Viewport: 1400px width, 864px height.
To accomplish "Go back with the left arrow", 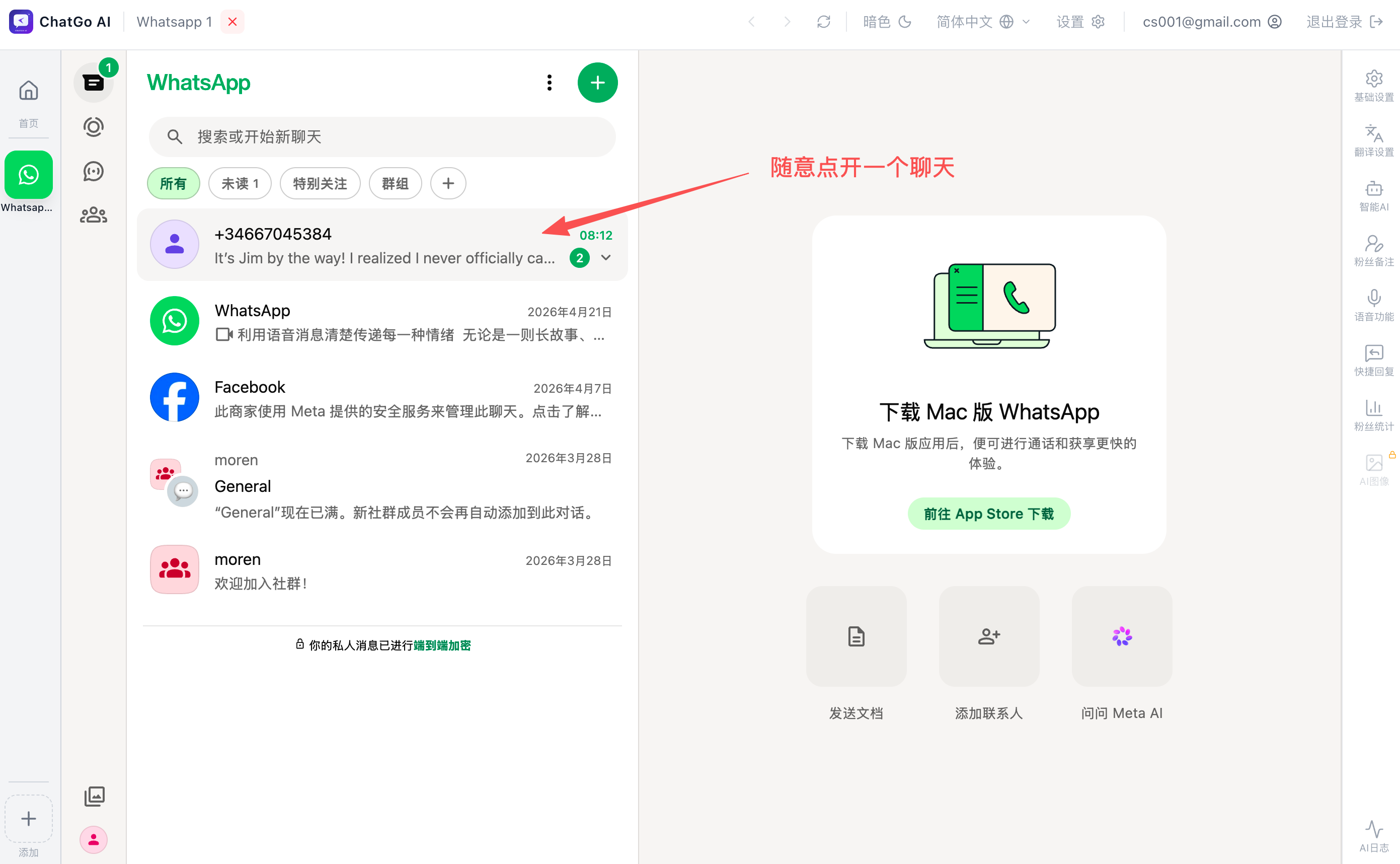I will [x=752, y=22].
